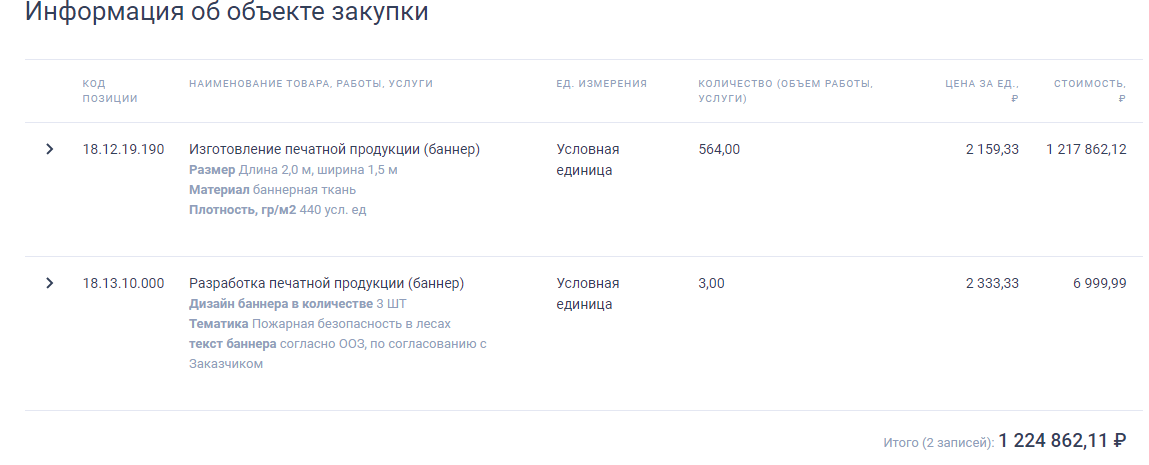The image size is (1149, 465).
Task: Expand row 18.12.19.190 chevron
Action: (50, 149)
